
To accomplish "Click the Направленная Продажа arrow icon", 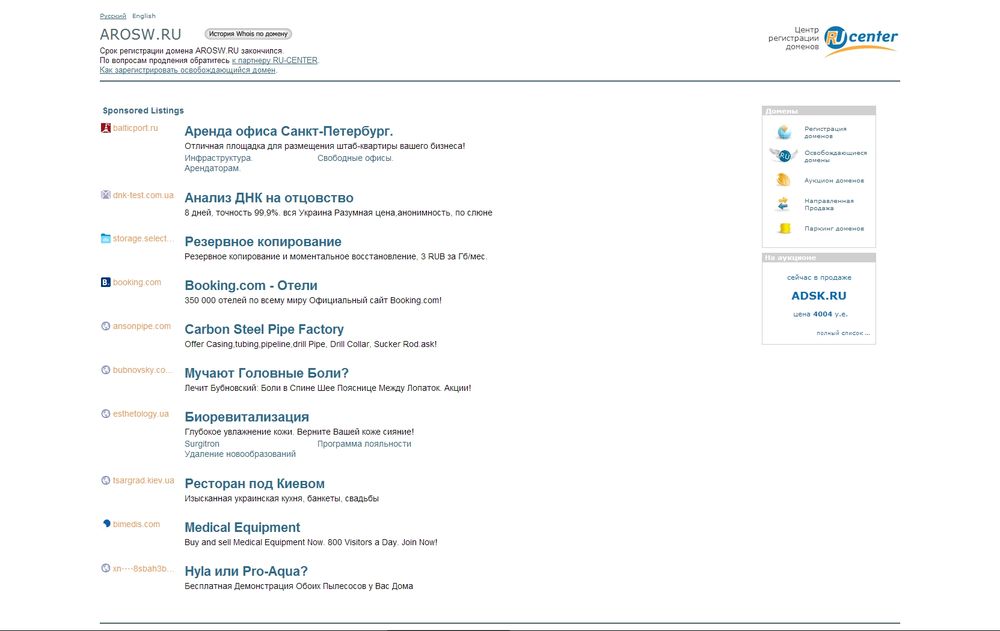I will click(784, 204).
